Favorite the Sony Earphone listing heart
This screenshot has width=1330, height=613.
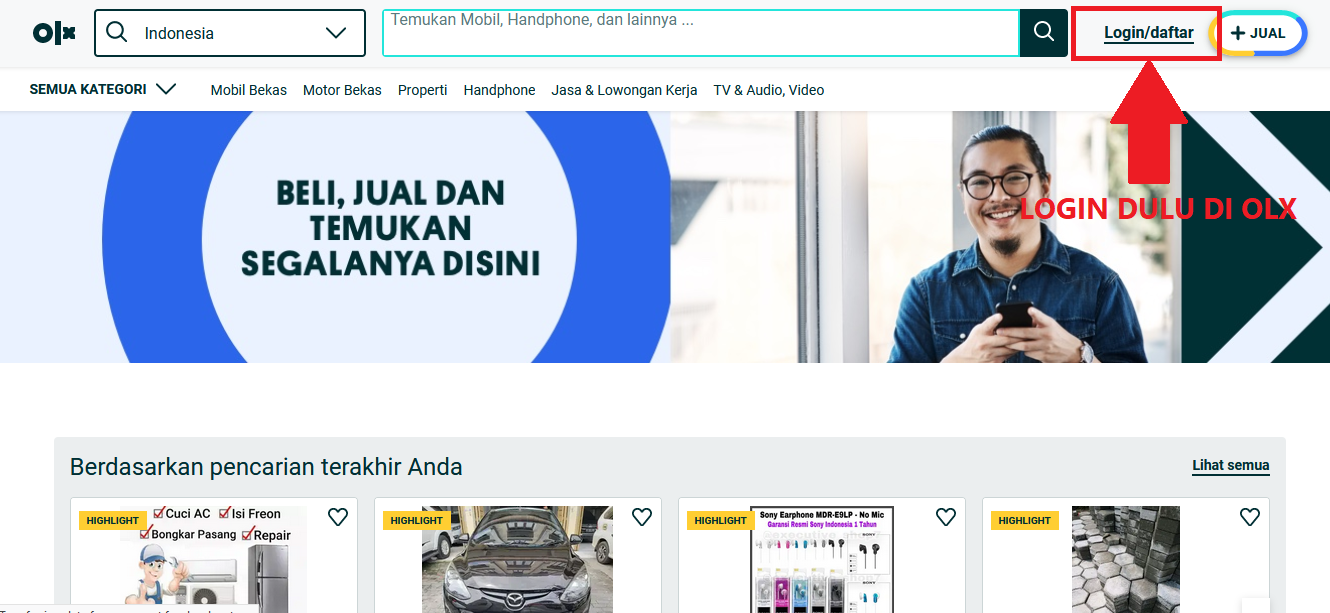[x=946, y=517]
